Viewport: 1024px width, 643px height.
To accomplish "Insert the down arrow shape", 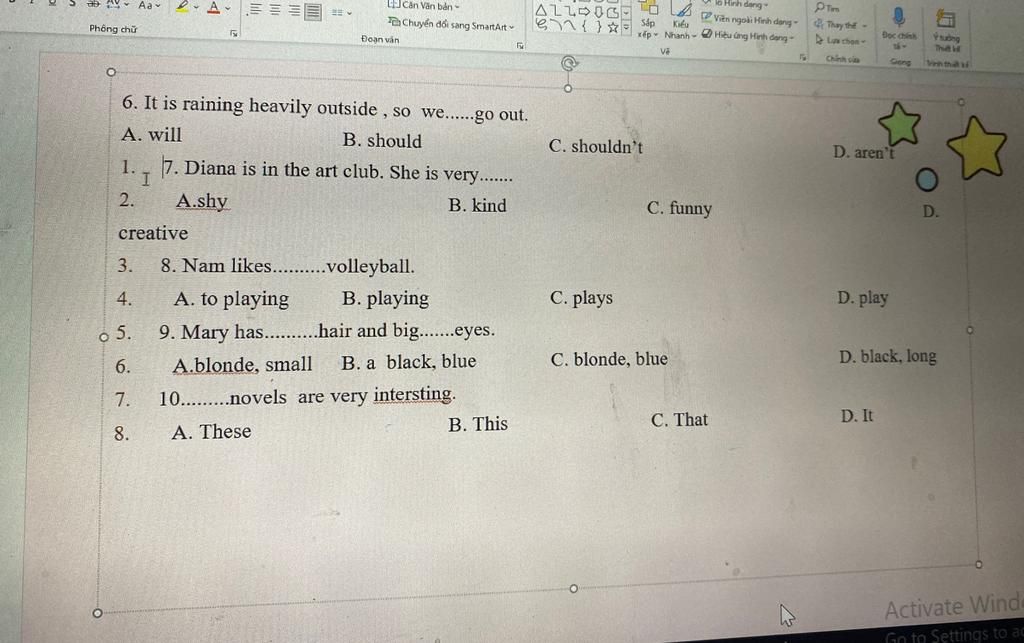I will [598, 12].
